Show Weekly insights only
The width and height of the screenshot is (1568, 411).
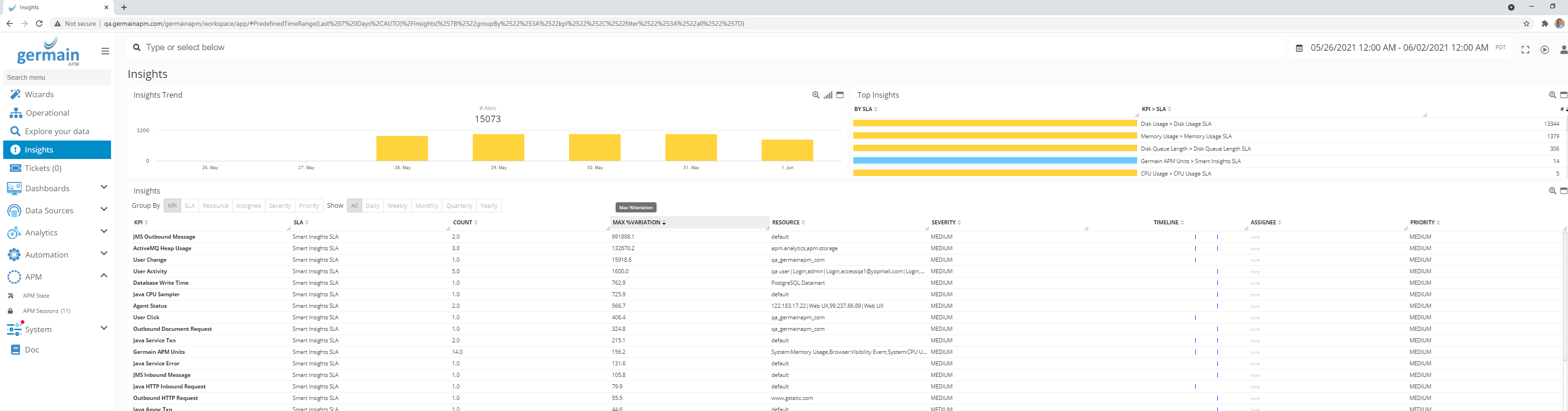tap(397, 206)
